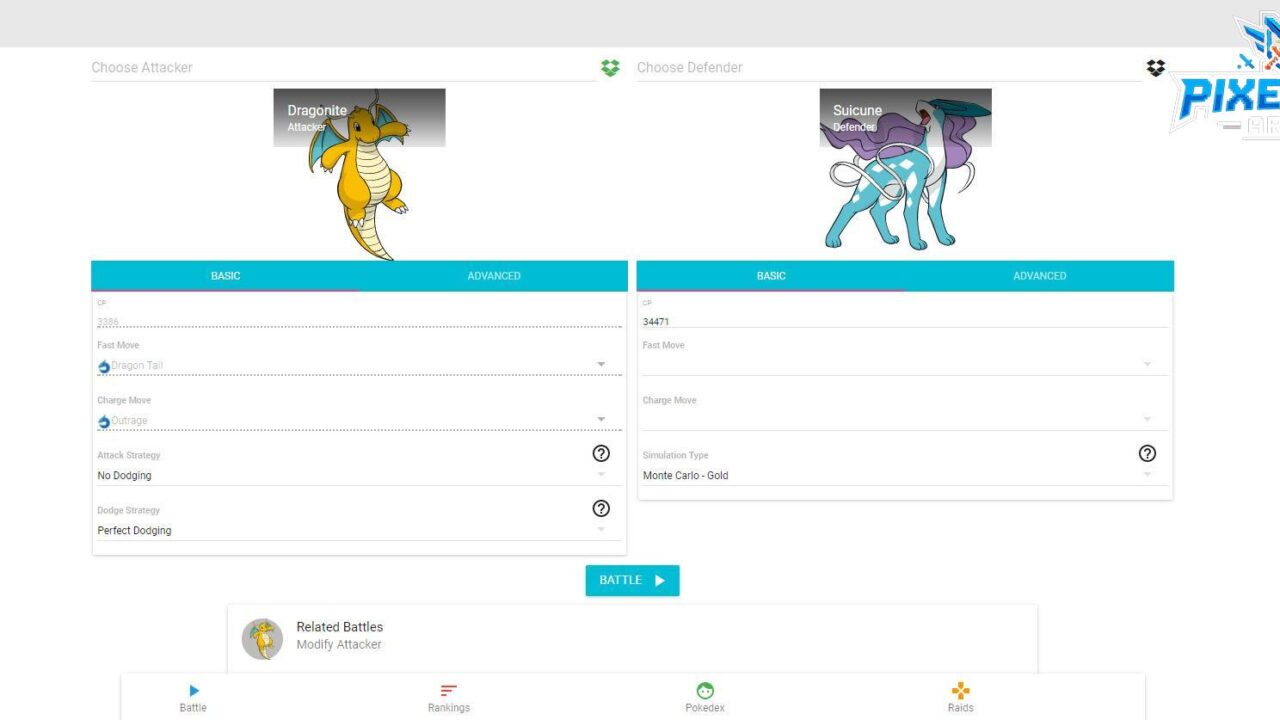
Task: Click the Choose Defender search field
Action: point(889,68)
